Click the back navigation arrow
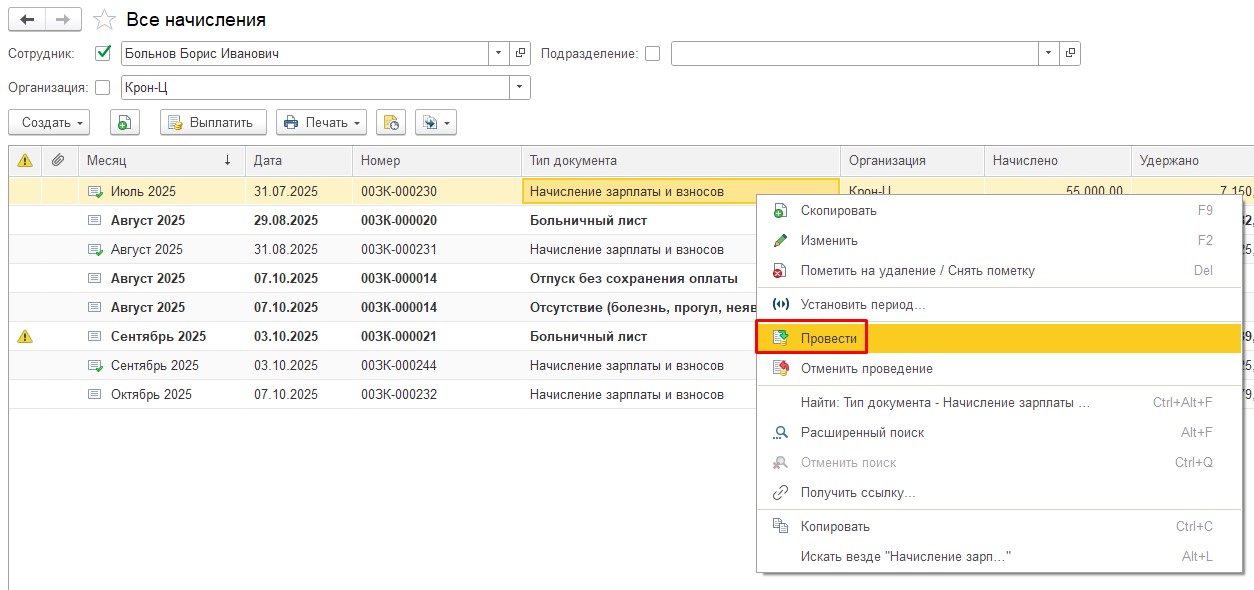Image resolution: width=1254 pixels, height=590 pixels. coord(27,20)
